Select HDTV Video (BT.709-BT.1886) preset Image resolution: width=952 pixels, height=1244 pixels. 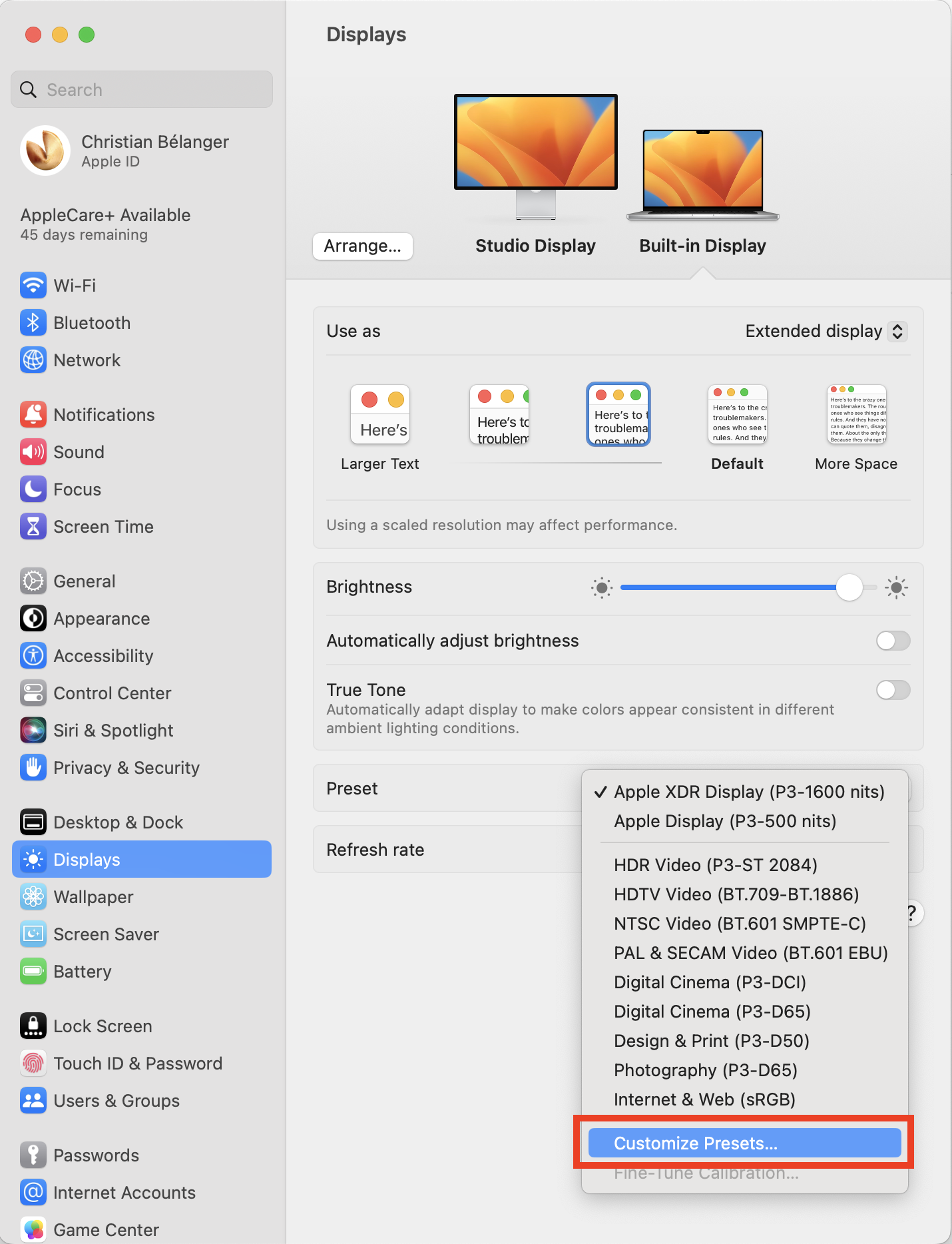click(745, 894)
